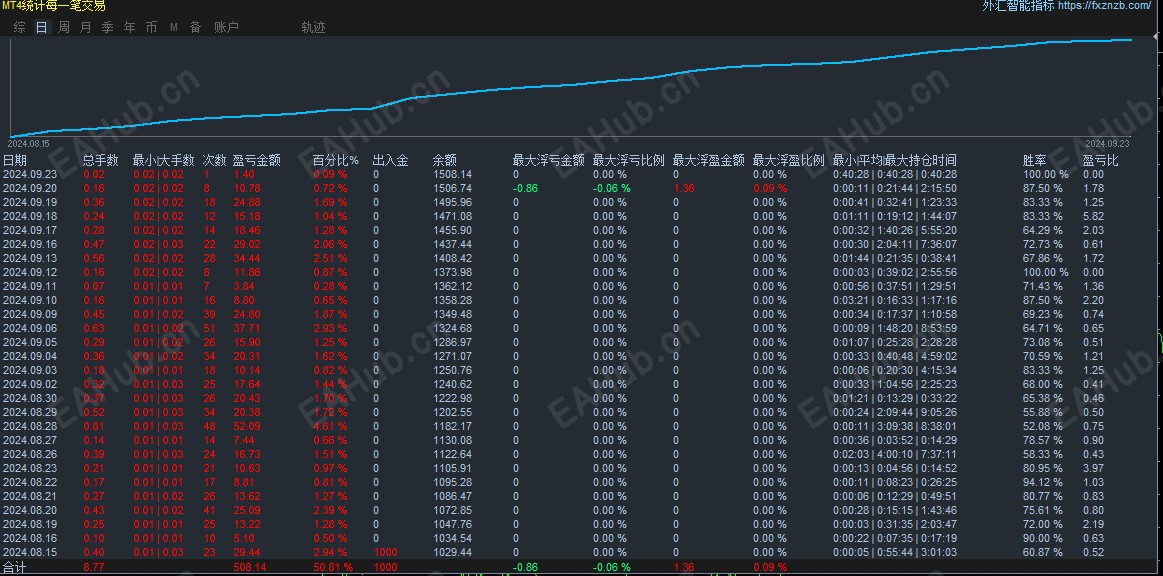Select the M tab
This screenshot has height=576, width=1163.
(174, 27)
